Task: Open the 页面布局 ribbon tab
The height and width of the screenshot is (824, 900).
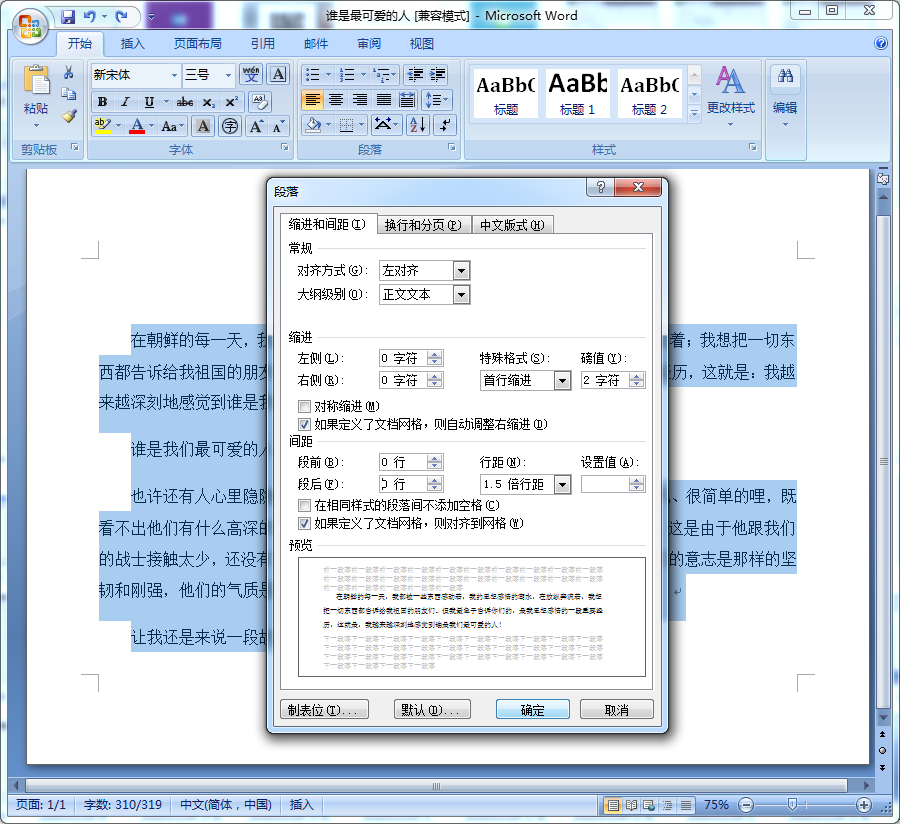Action: click(x=197, y=44)
